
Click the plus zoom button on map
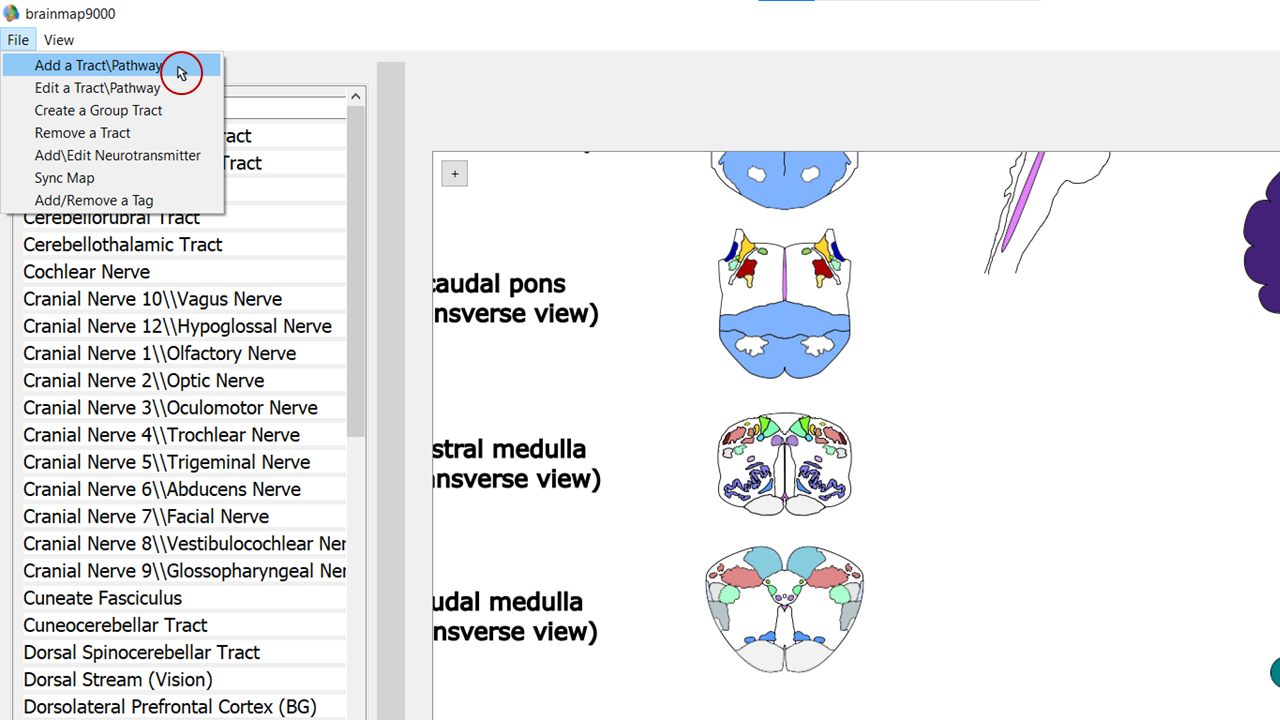click(x=454, y=174)
